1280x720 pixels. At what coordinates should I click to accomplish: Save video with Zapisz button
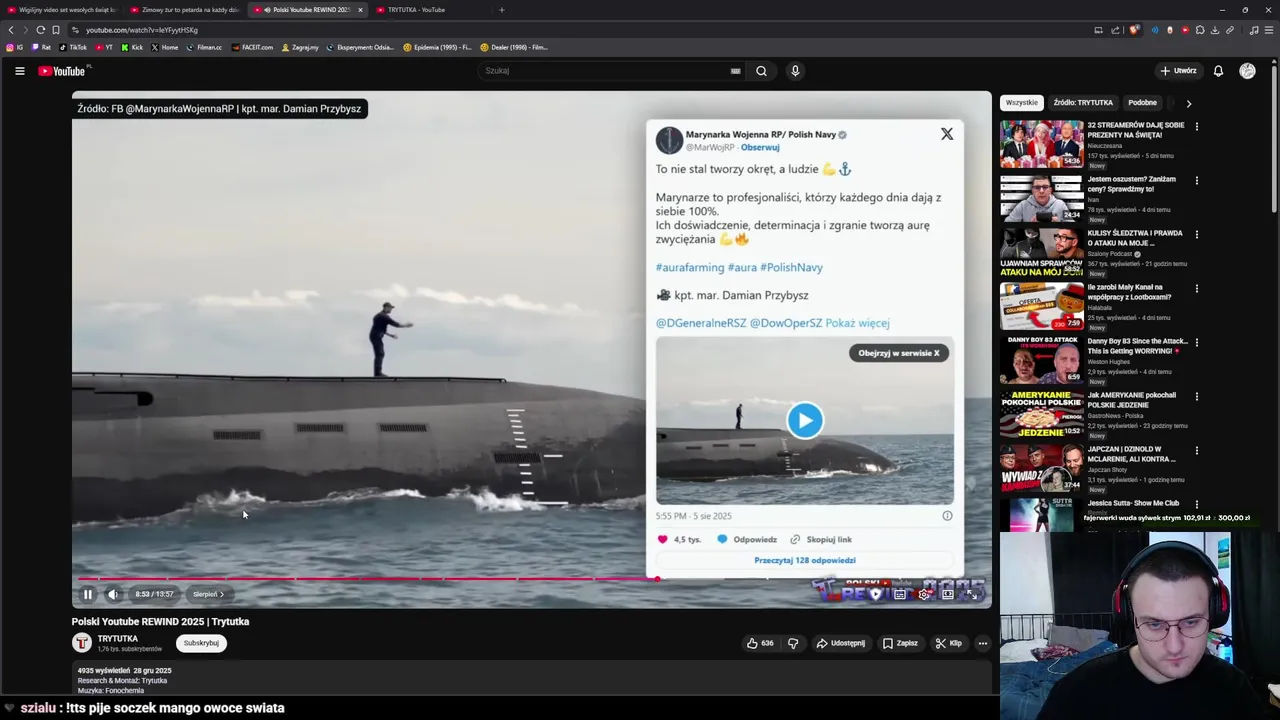pos(900,643)
